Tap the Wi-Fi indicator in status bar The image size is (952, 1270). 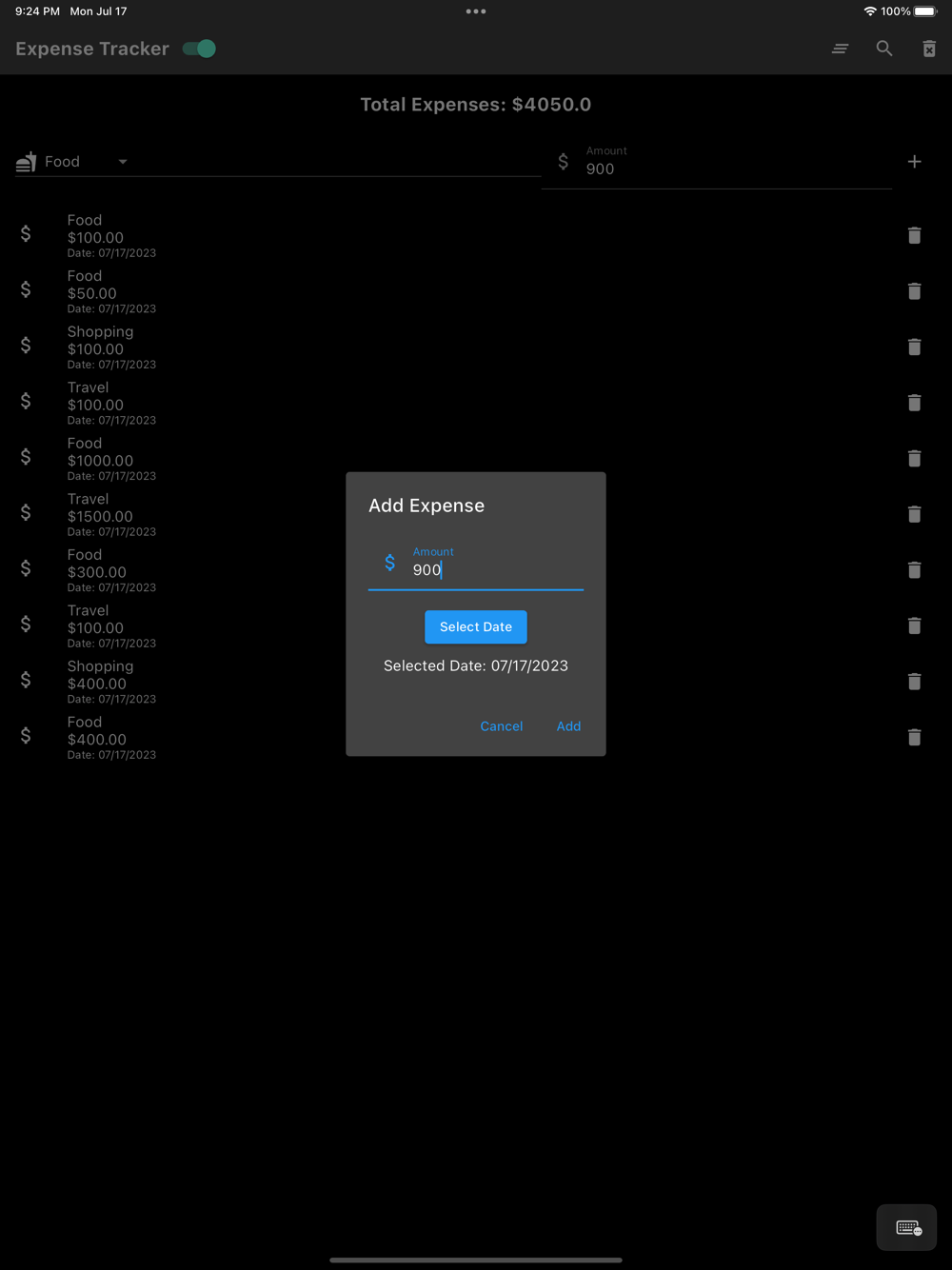(870, 11)
